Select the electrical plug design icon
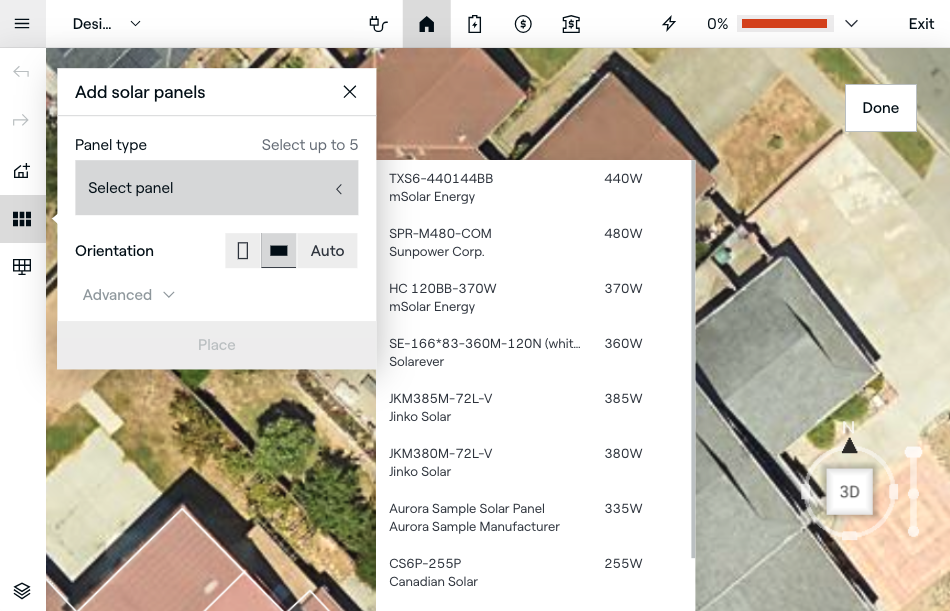 [378, 24]
